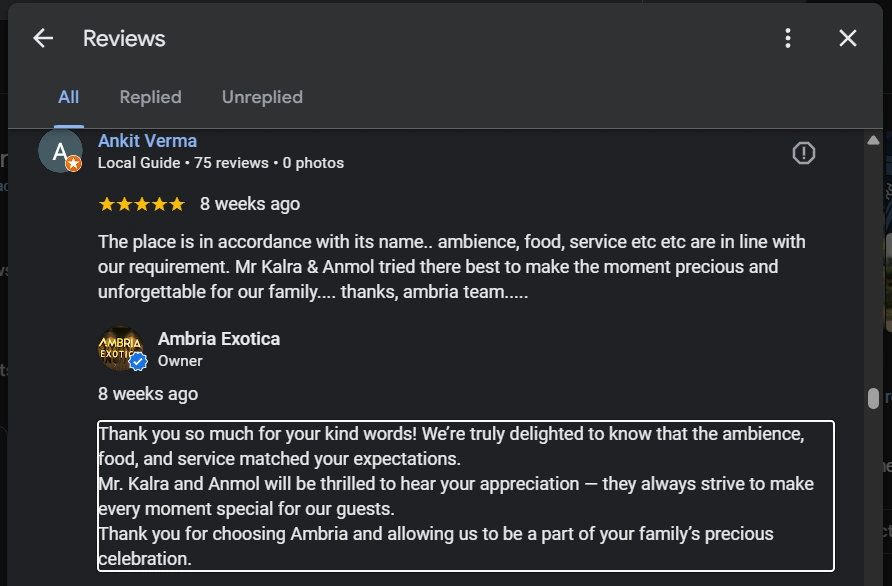Open the Ankit Verma reviewer name link

[147, 141]
